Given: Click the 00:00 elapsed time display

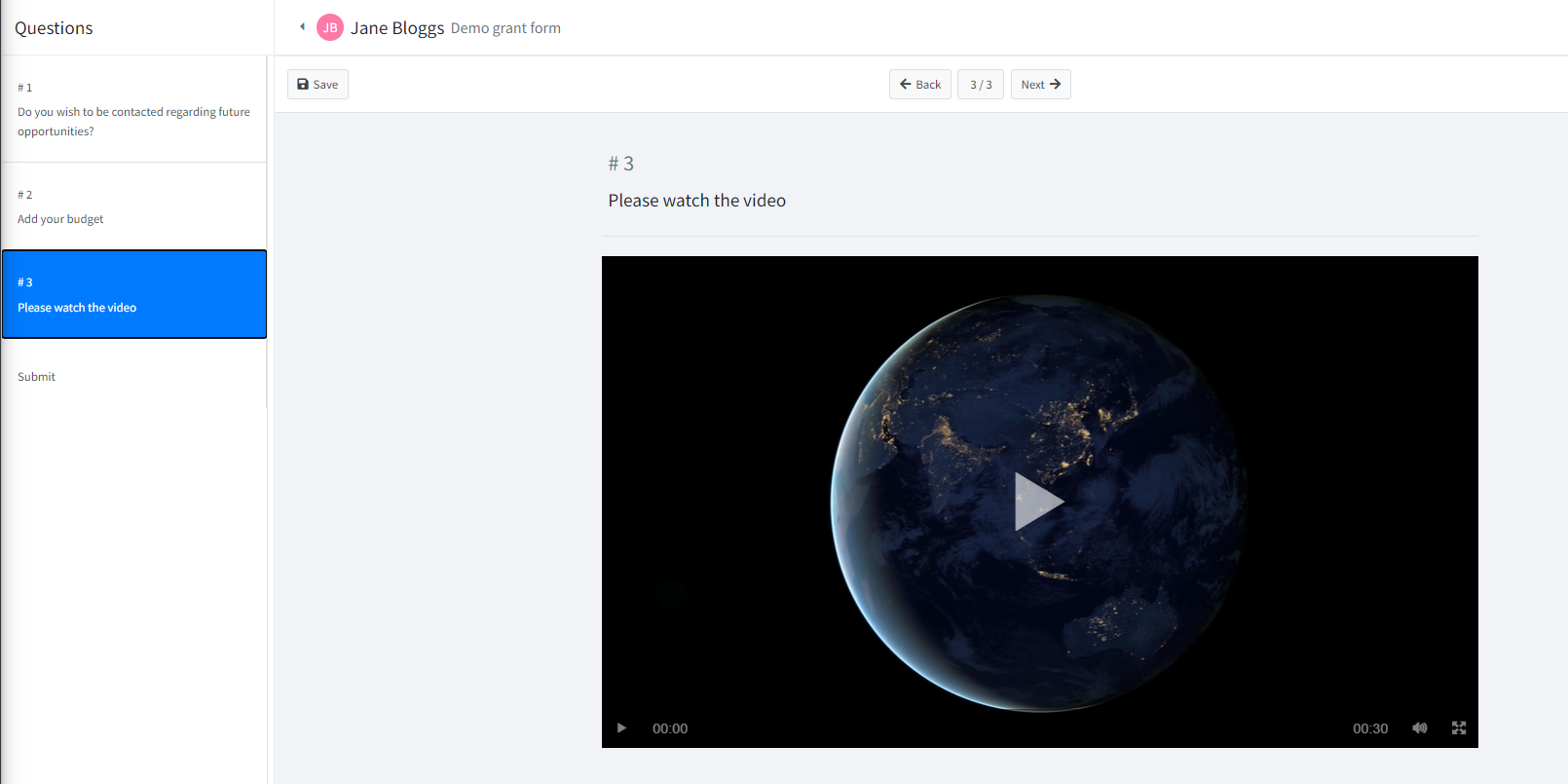Looking at the screenshot, I should pyautogui.click(x=670, y=728).
